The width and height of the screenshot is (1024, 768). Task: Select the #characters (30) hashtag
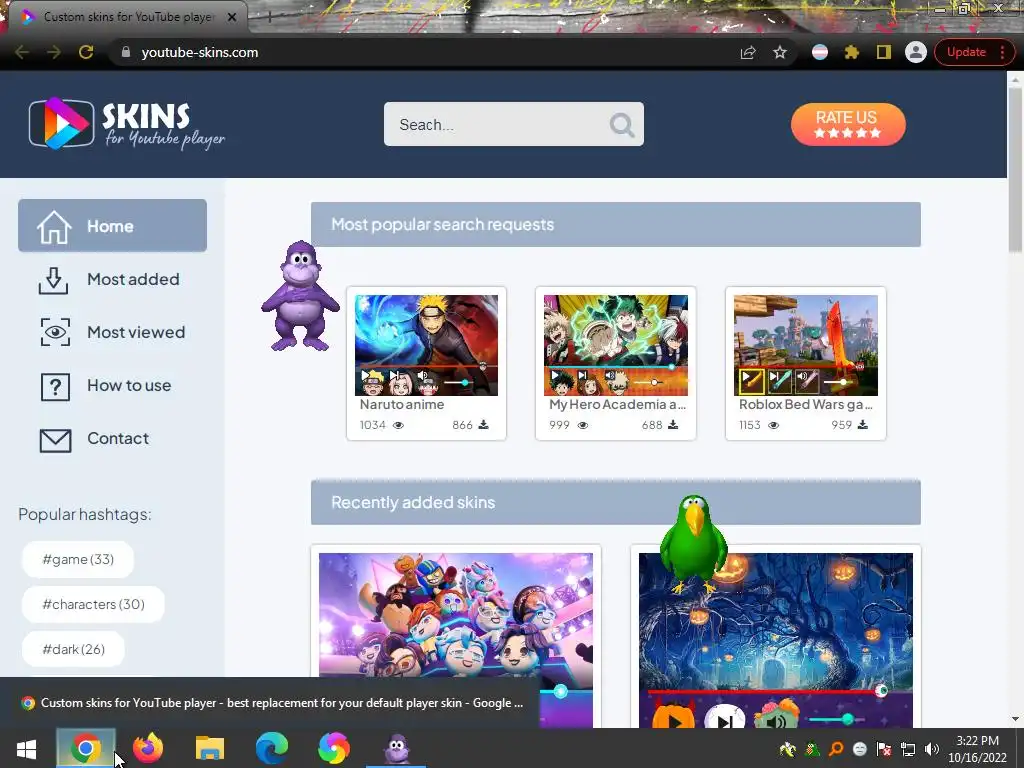[93, 604]
